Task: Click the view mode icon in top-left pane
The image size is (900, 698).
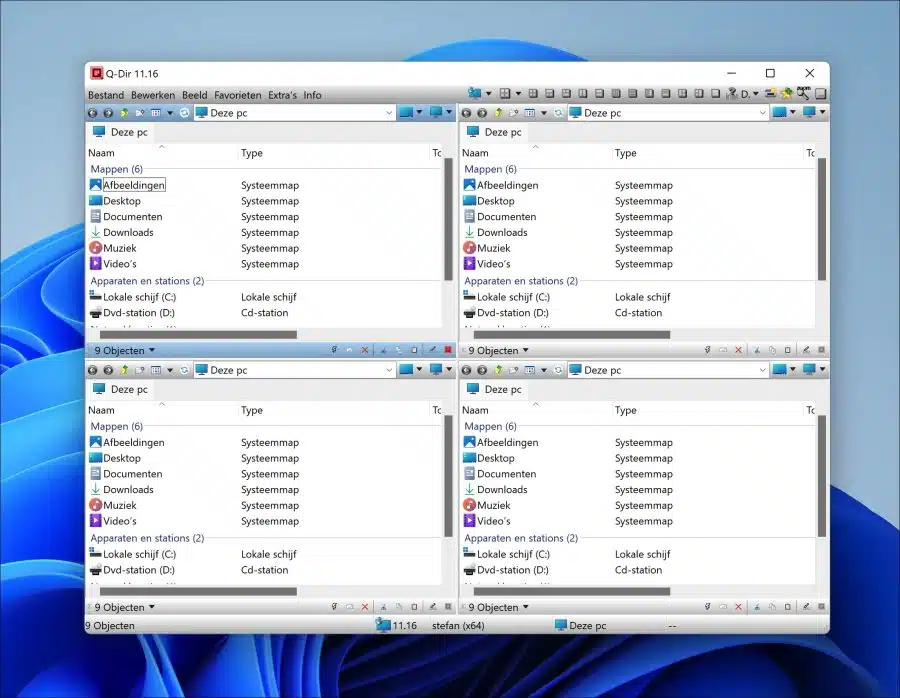Action: click(156, 113)
